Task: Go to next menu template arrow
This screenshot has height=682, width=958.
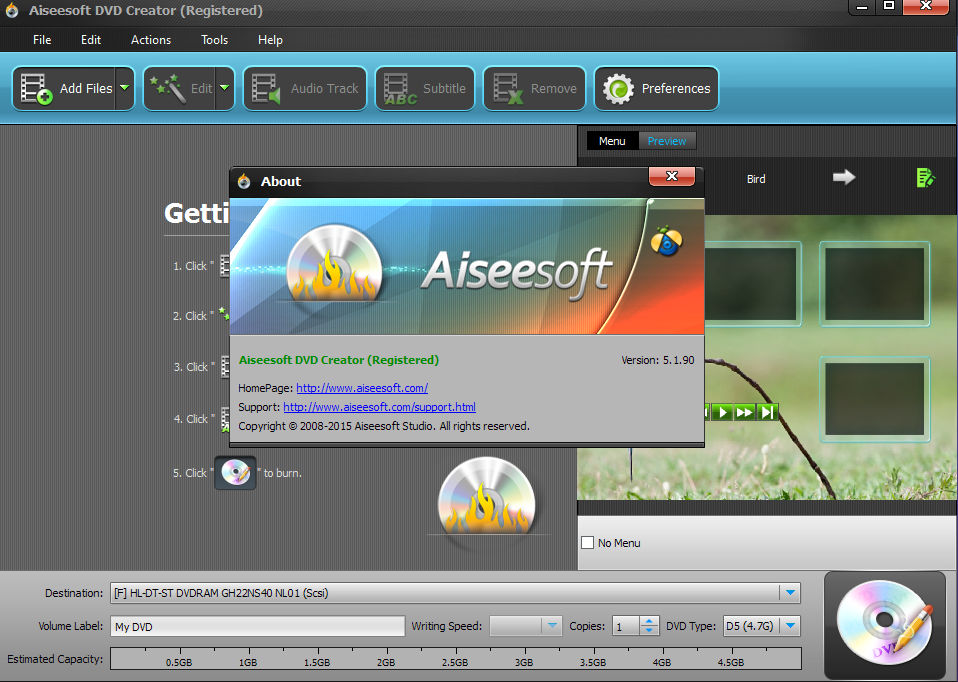Action: (844, 177)
